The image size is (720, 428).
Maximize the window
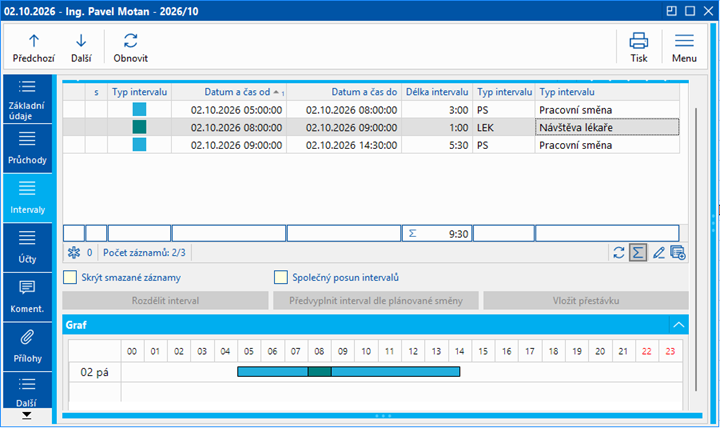click(x=690, y=11)
